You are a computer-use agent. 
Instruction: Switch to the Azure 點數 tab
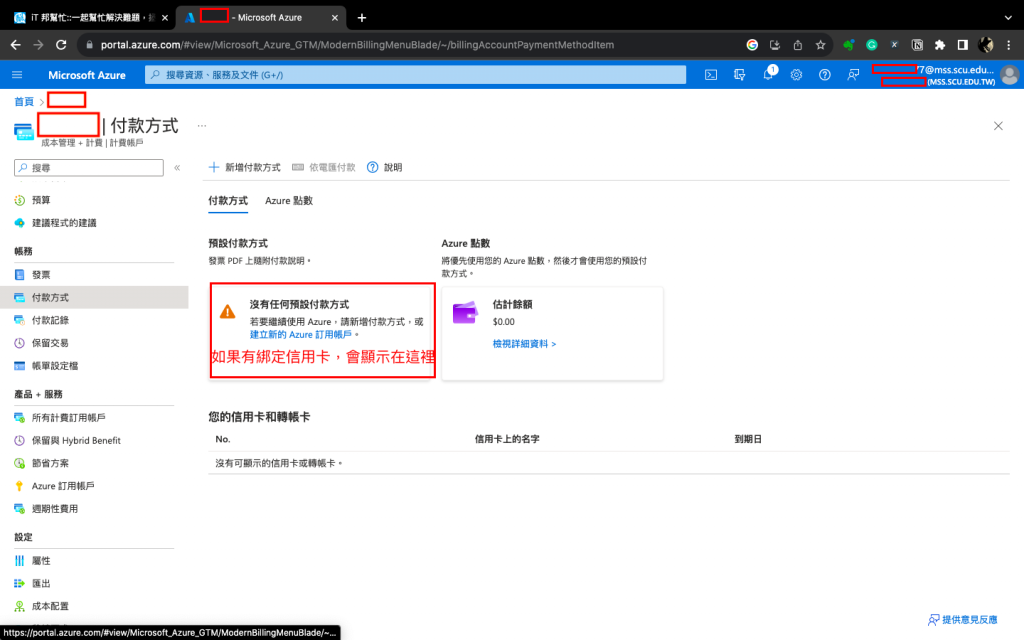(289, 200)
